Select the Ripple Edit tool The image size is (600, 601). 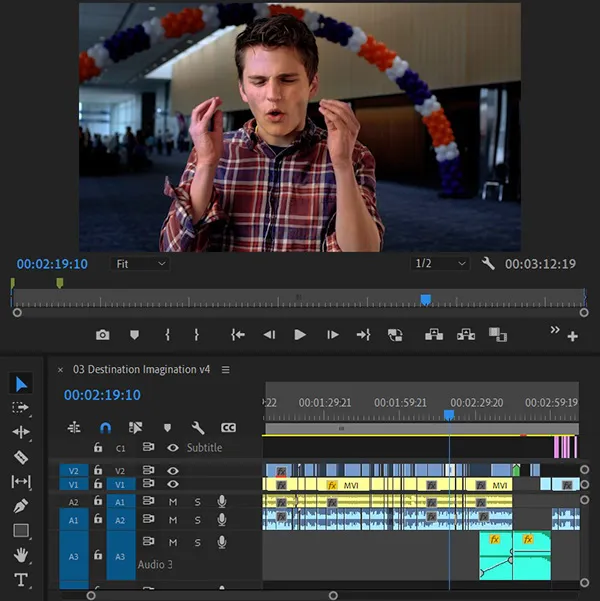(x=21, y=432)
